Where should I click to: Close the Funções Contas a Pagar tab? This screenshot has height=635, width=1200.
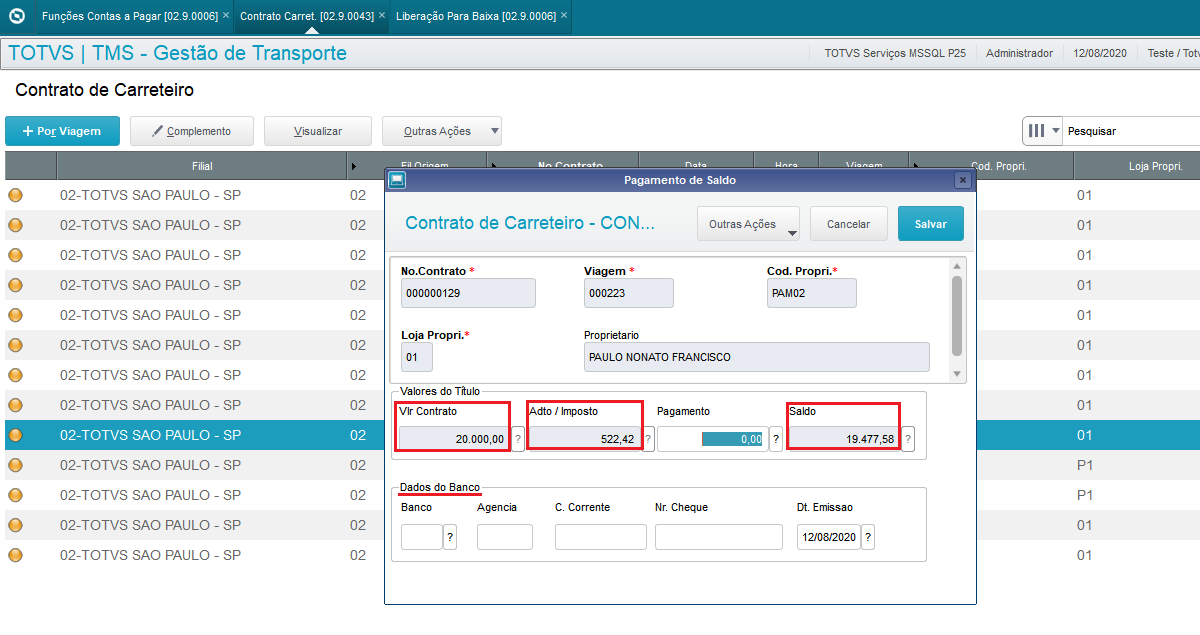(x=226, y=16)
